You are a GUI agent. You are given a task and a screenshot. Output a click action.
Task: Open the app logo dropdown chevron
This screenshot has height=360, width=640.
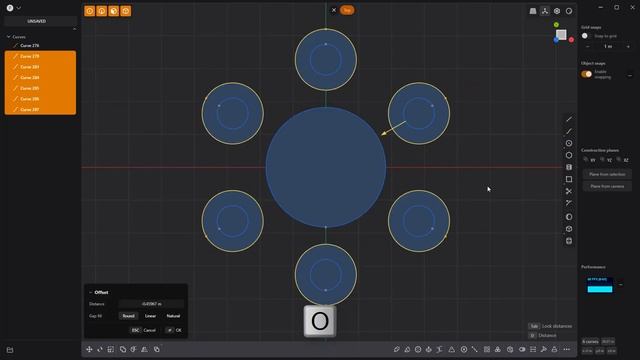tap(19, 8)
